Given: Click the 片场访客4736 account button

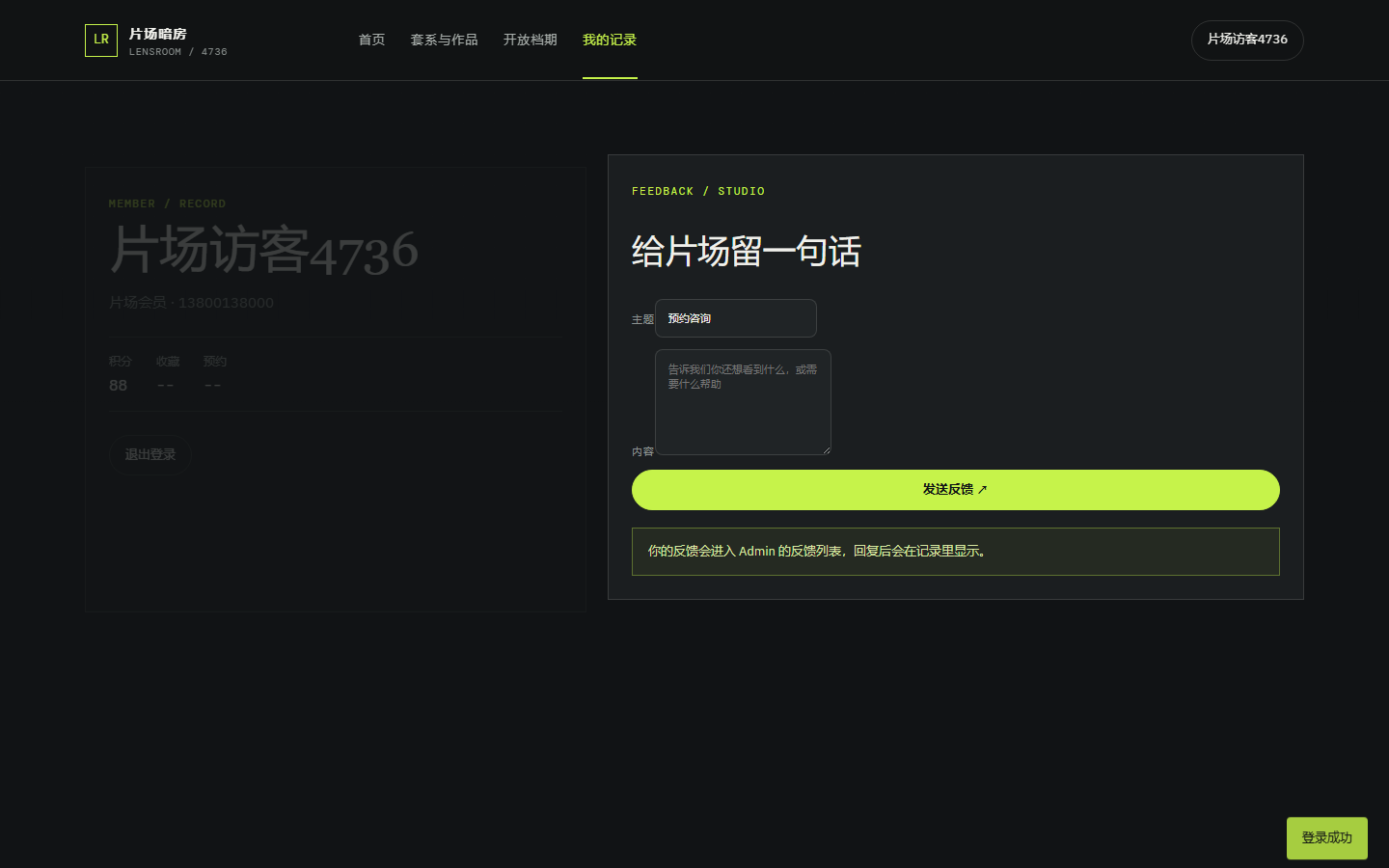Looking at the screenshot, I should tap(1247, 41).
